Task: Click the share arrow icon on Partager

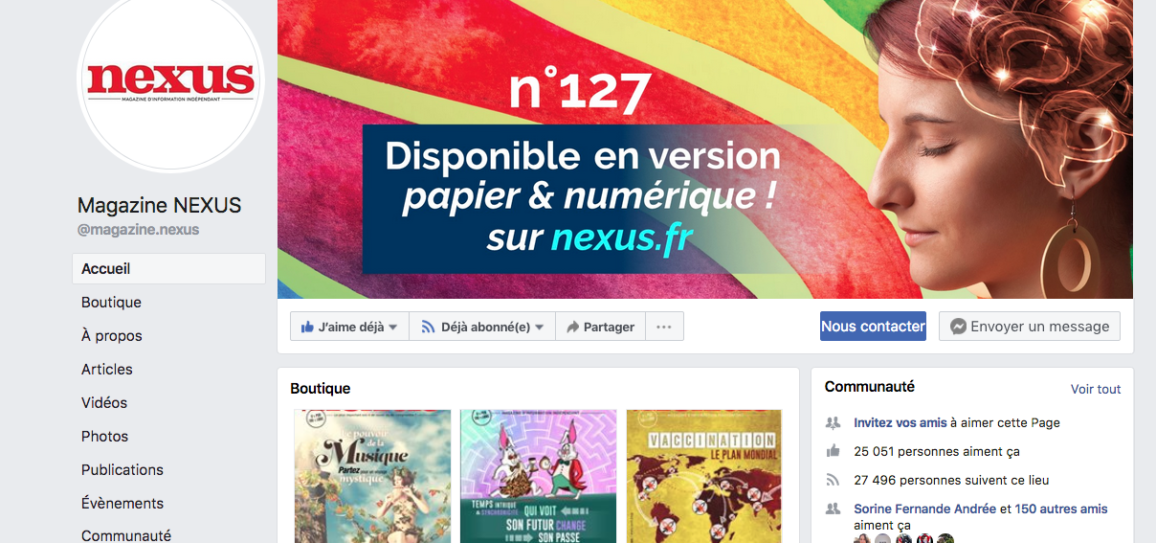Action: (572, 327)
